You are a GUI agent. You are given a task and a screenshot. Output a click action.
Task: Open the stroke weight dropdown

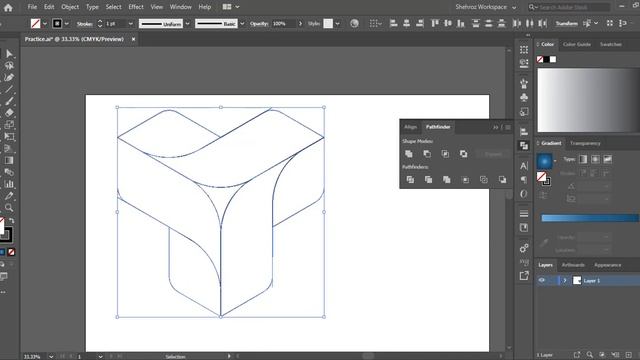point(131,24)
